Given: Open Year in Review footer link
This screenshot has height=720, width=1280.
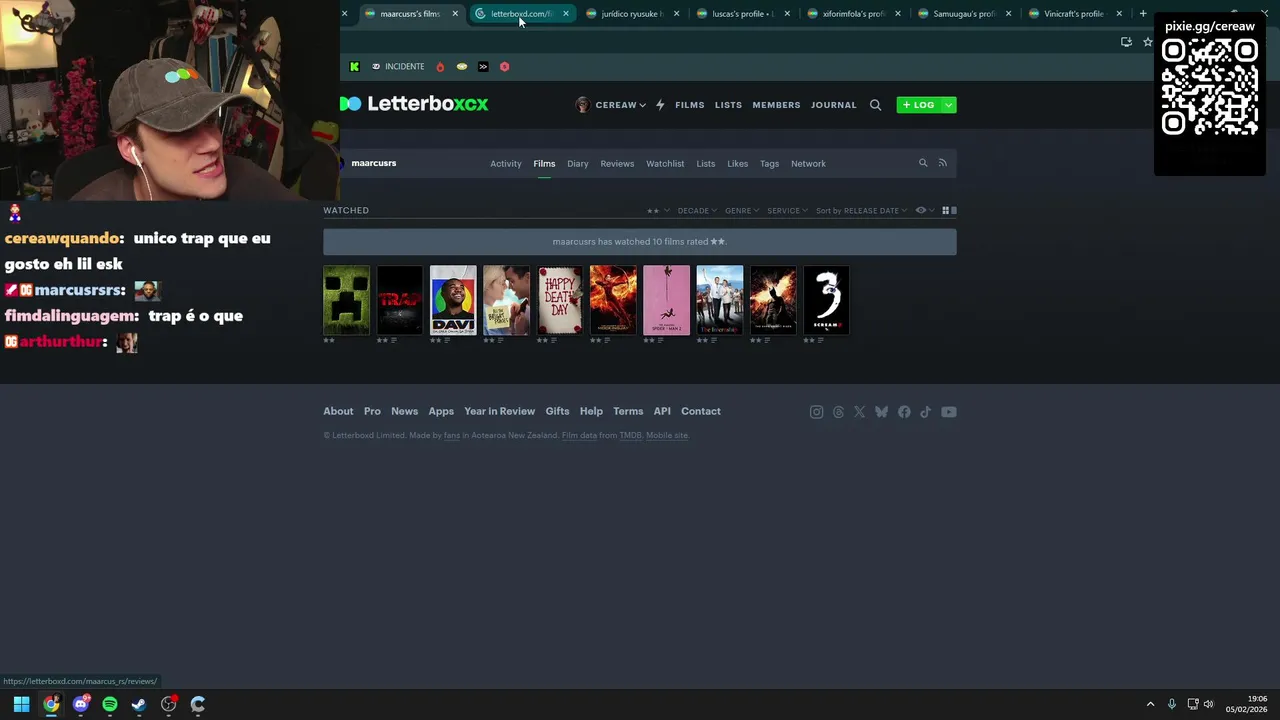Looking at the screenshot, I should tap(499, 411).
